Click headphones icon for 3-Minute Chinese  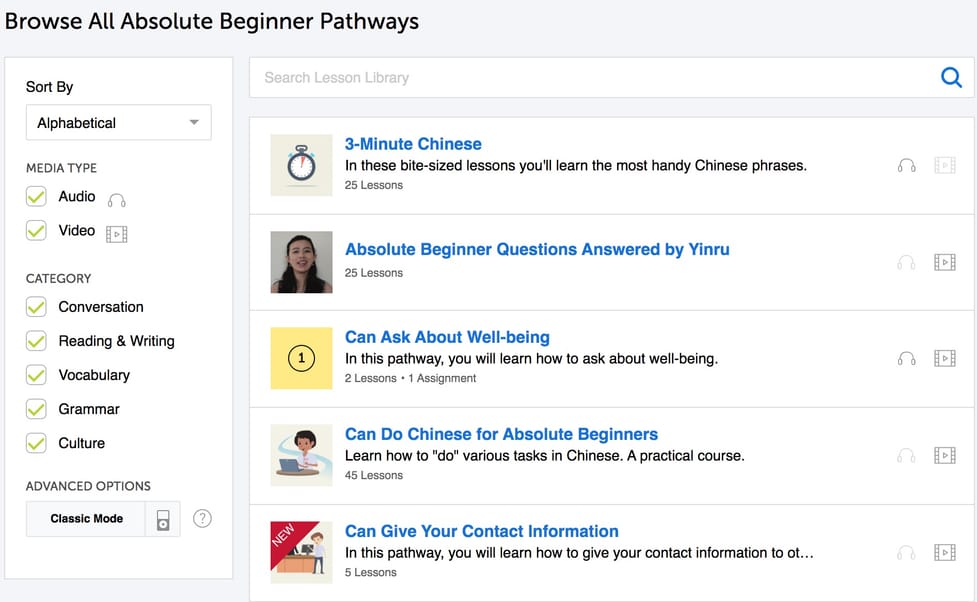(907, 166)
